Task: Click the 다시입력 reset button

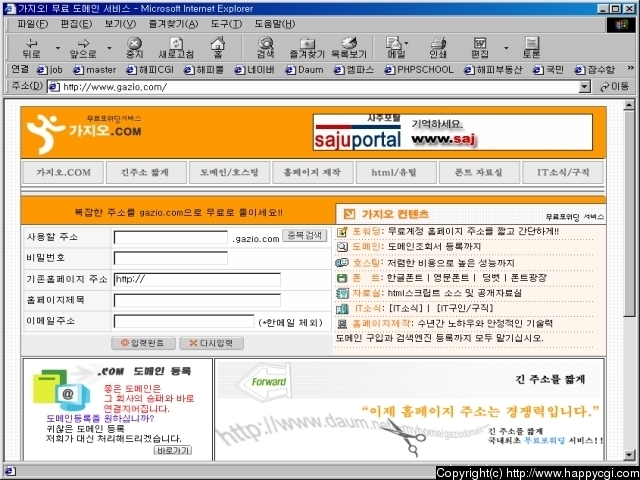Action: pyautogui.click(x=211, y=343)
